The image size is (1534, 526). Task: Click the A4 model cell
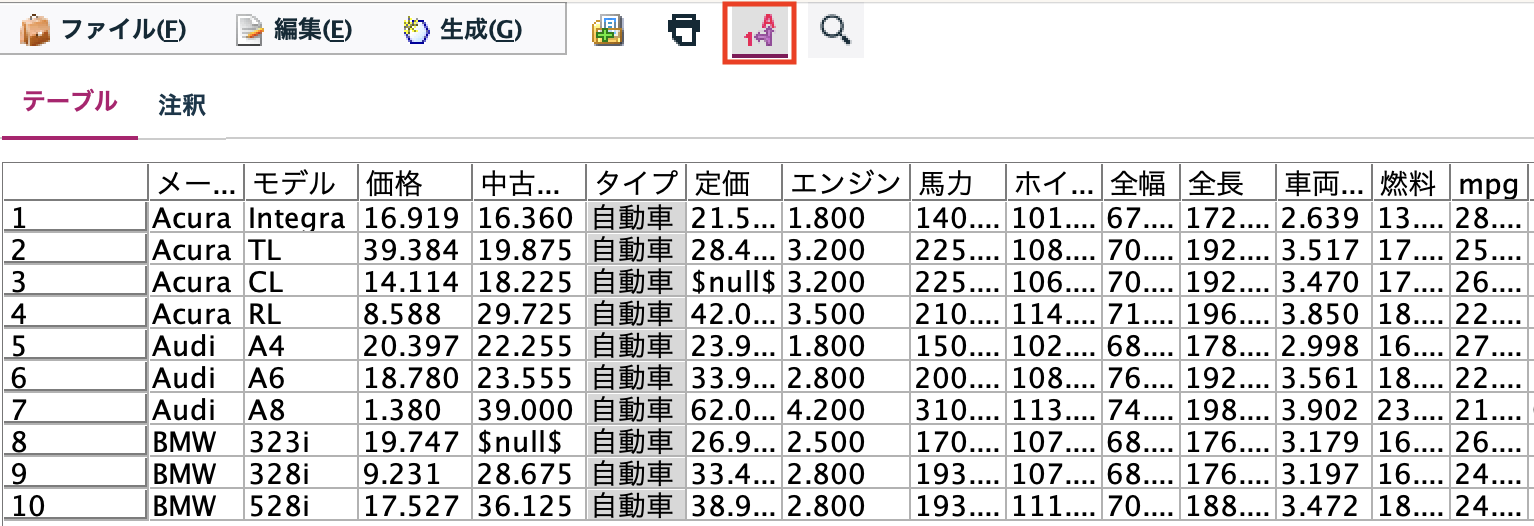(302, 345)
